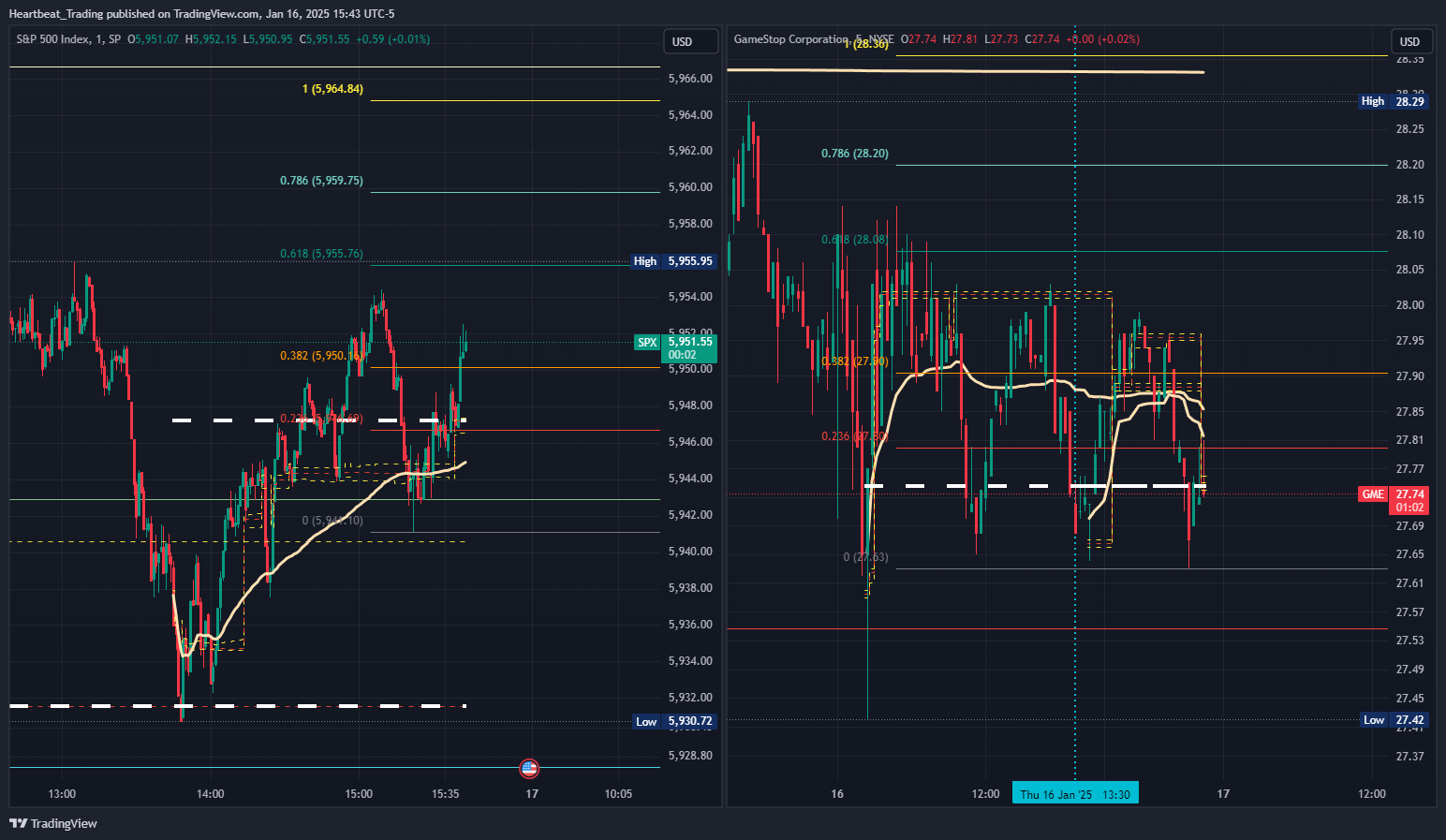
Task: Click the 15:35 time axis label
Action: pyautogui.click(x=446, y=794)
